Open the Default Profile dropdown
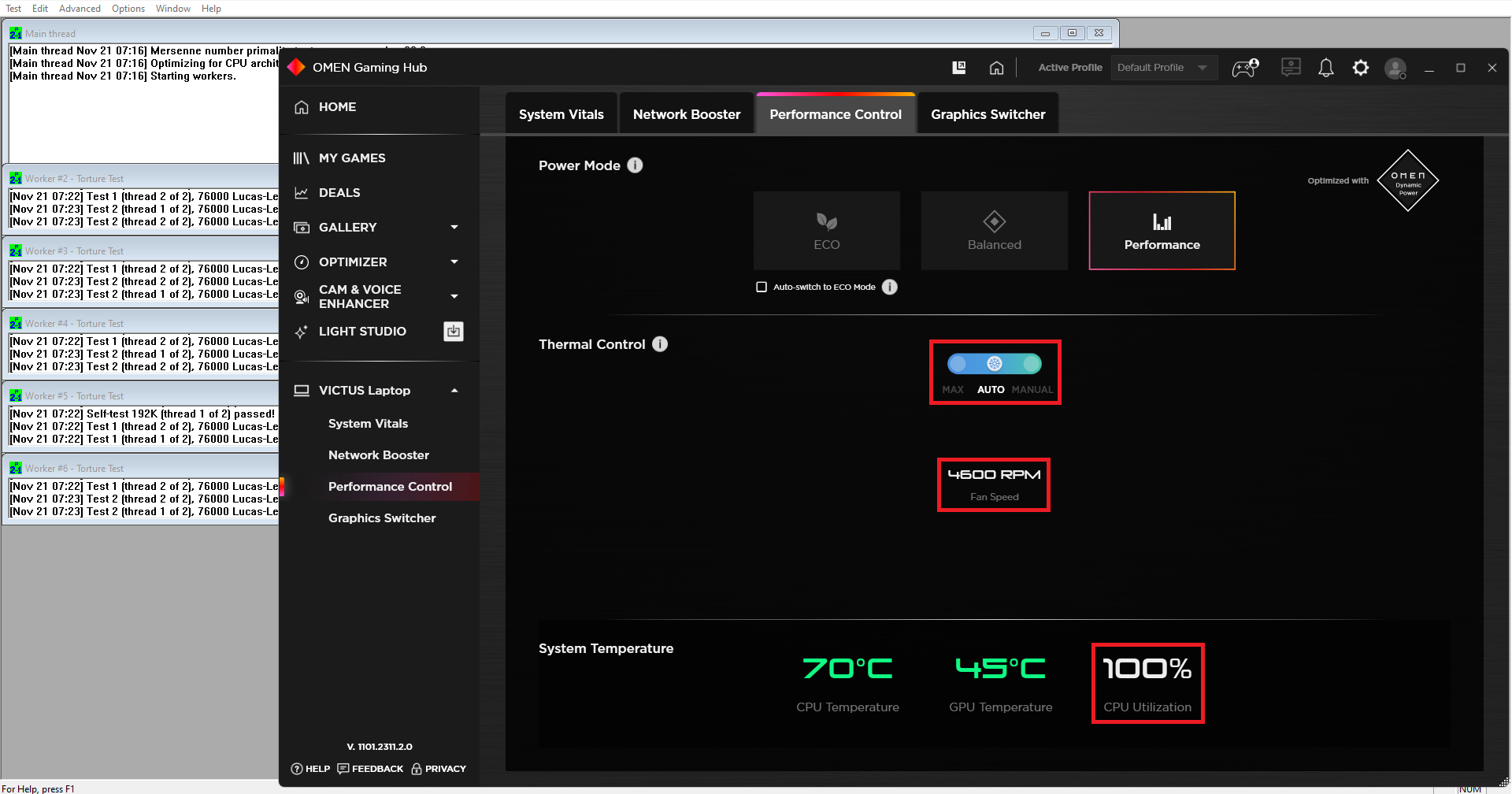The image size is (1512, 794). pyautogui.click(x=1164, y=68)
